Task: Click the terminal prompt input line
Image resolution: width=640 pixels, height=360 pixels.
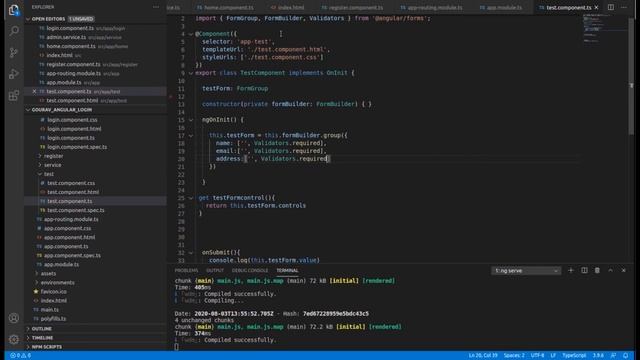Action: click(x=177, y=347)
